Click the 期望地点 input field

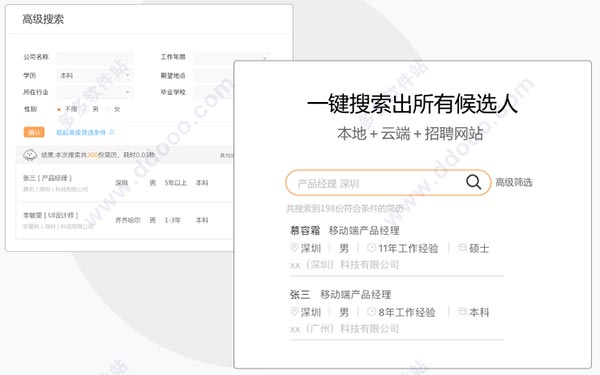(x=213, y=75)
